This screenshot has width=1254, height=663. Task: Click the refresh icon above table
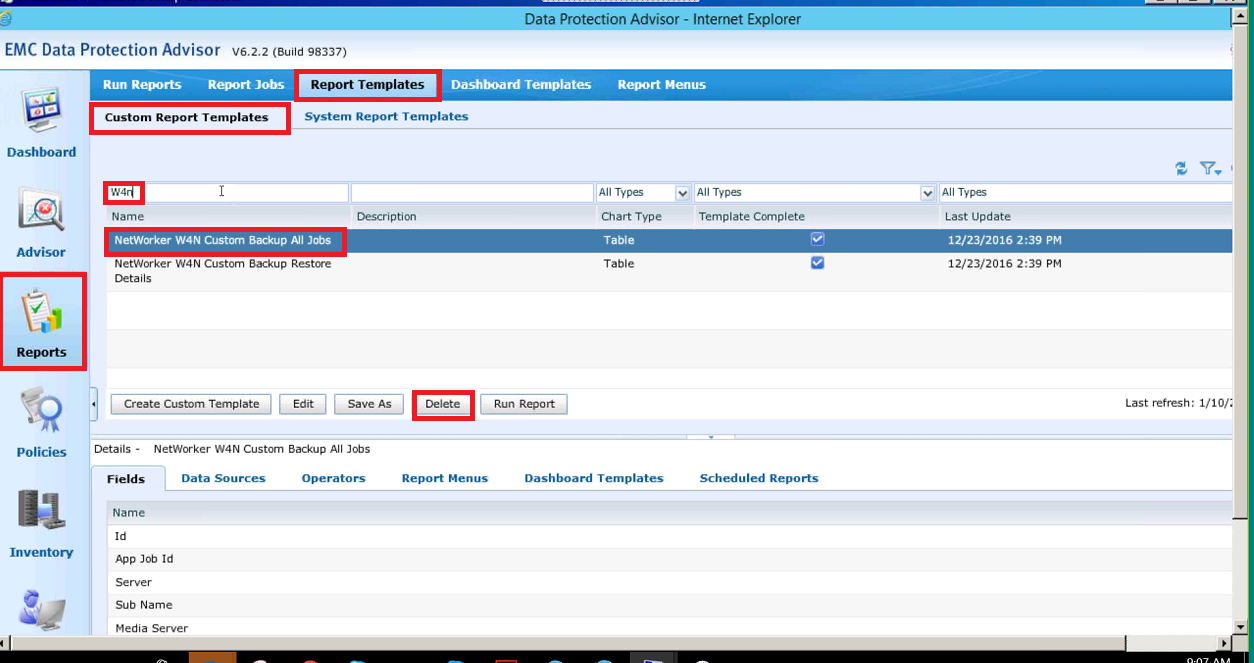tap(1182, 169)
